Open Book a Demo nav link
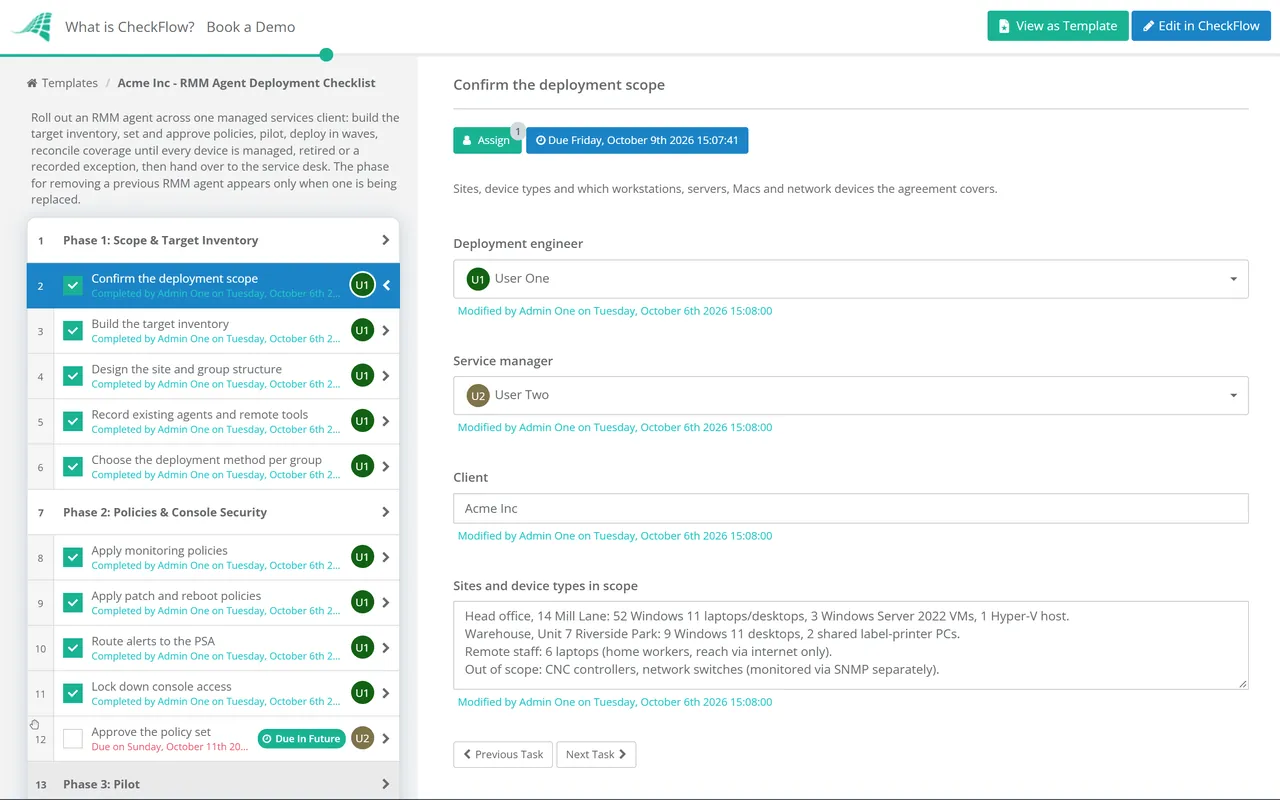 click(x=251, y=27)
